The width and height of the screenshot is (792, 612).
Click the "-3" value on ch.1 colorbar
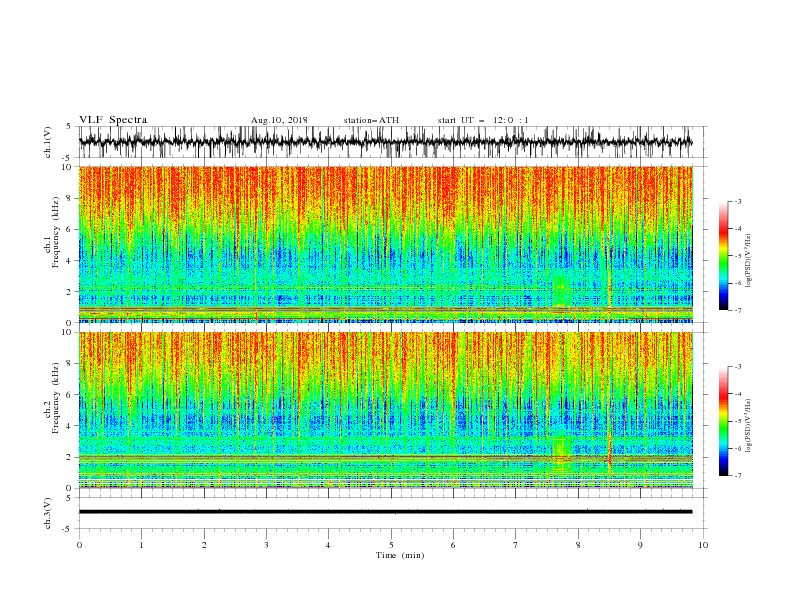(x=737, y=201)
